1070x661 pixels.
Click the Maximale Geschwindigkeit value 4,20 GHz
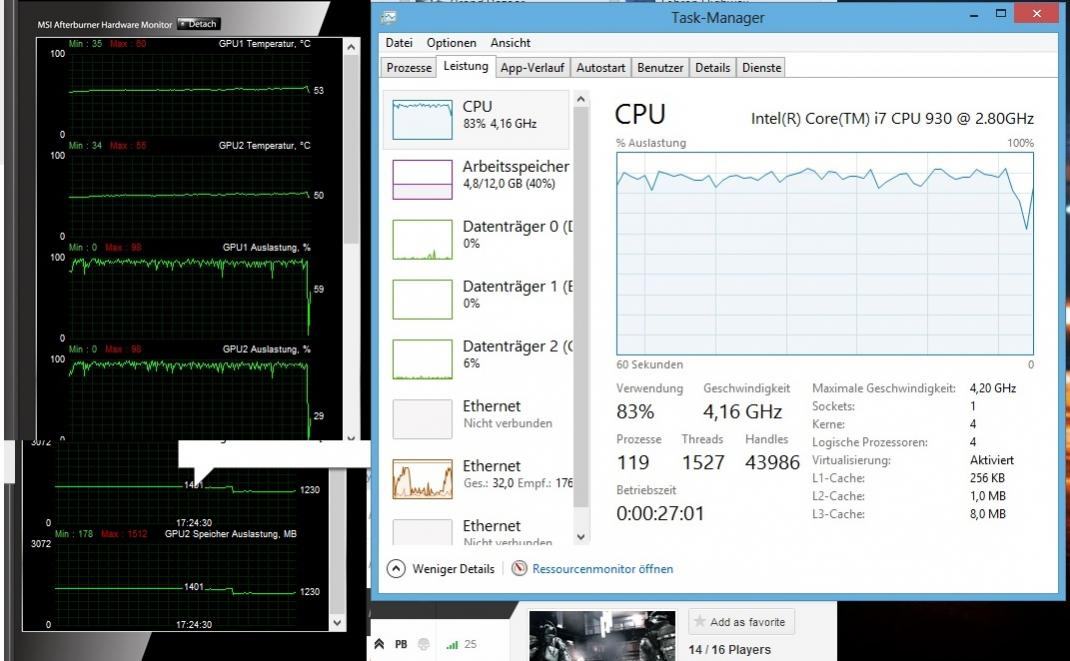[x=993, y=388]
